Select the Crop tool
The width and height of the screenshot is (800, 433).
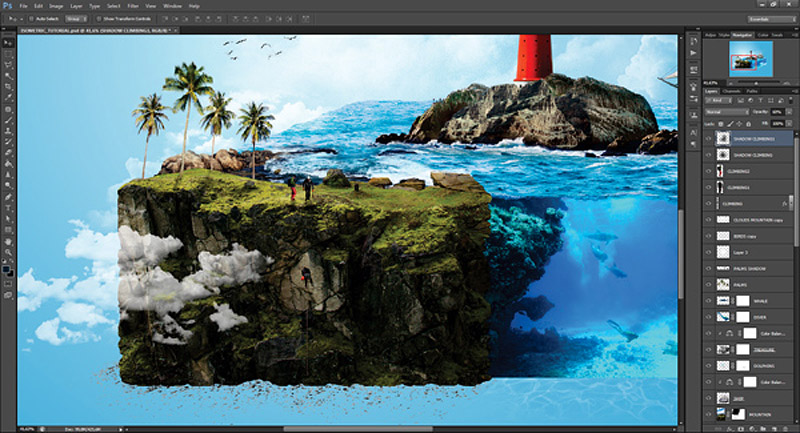tap(8, 87)
